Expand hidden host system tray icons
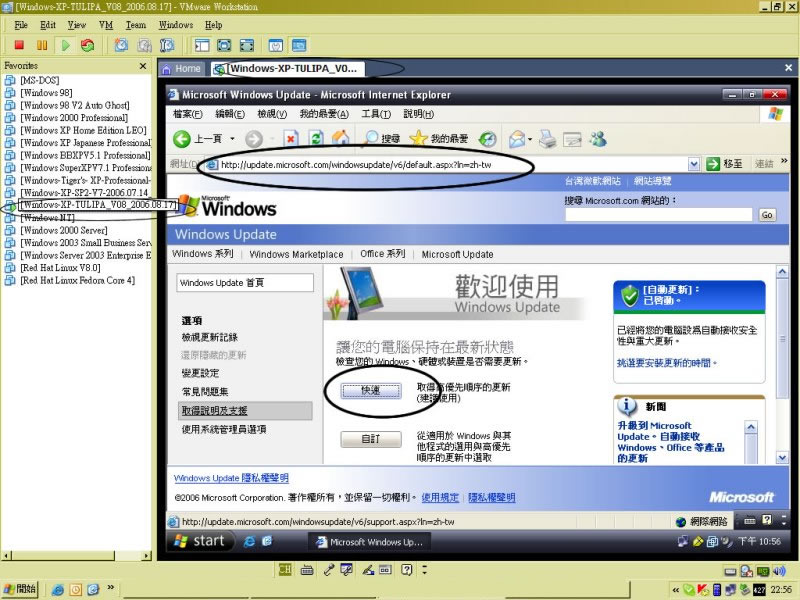 click(676, 590)
